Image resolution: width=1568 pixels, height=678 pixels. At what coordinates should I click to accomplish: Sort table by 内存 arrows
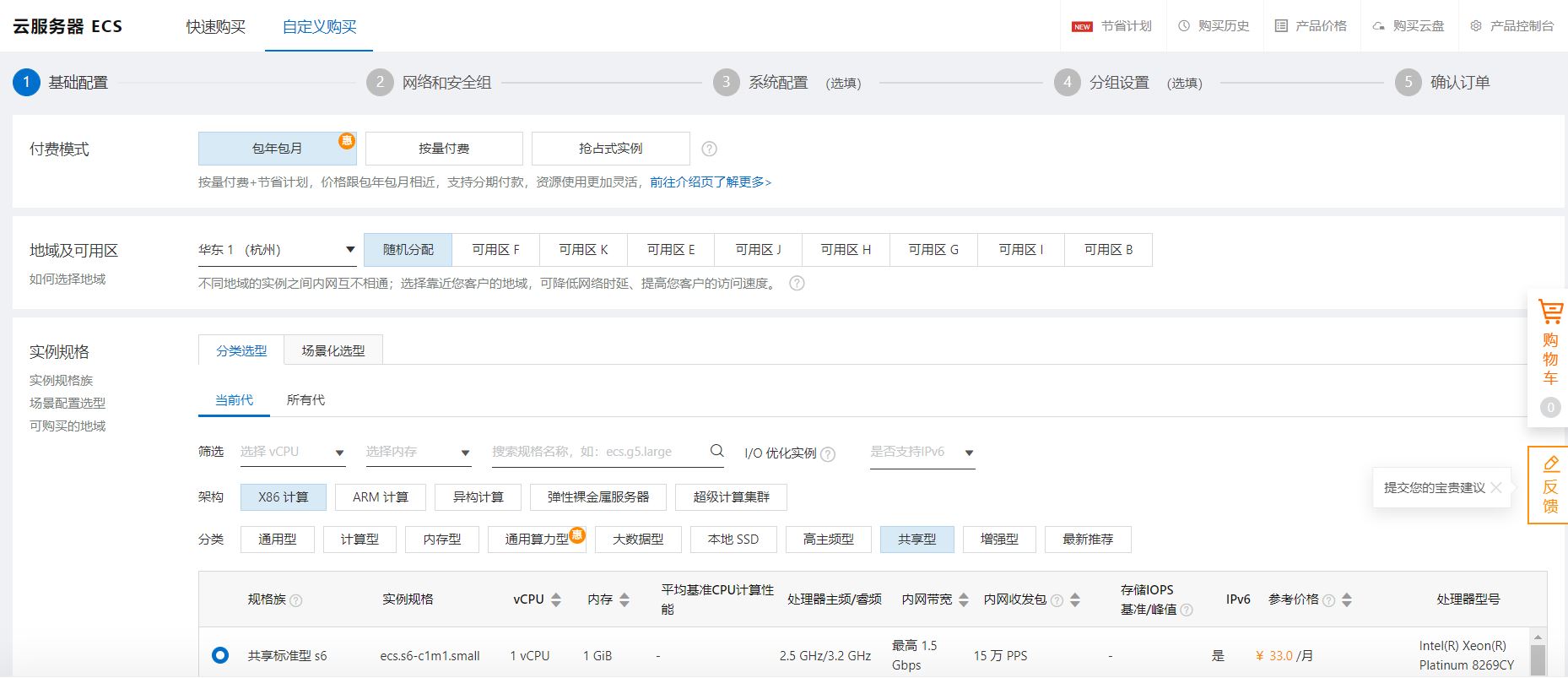pyautogui.click(x=624, y=599)
